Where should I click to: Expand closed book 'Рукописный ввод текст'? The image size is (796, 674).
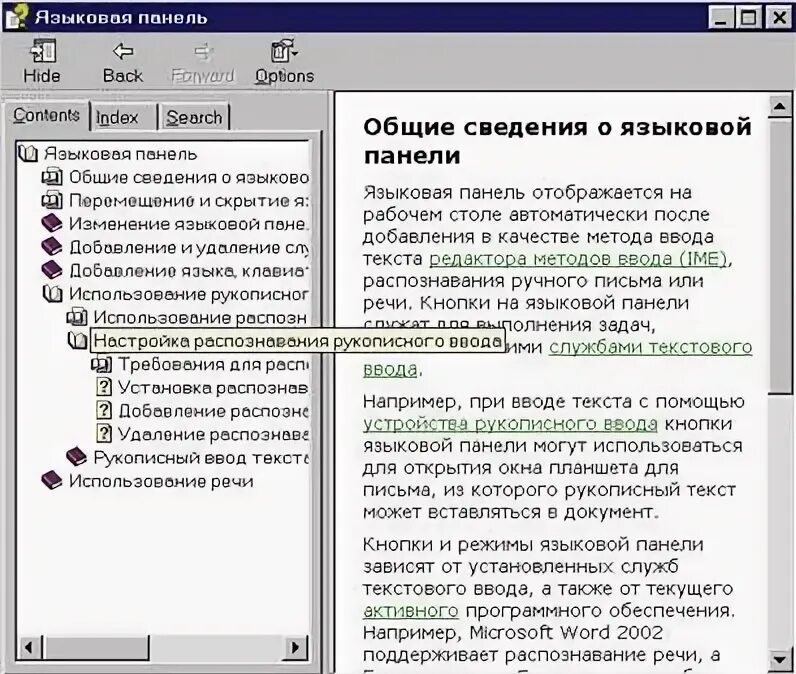[x=77, y=456]
